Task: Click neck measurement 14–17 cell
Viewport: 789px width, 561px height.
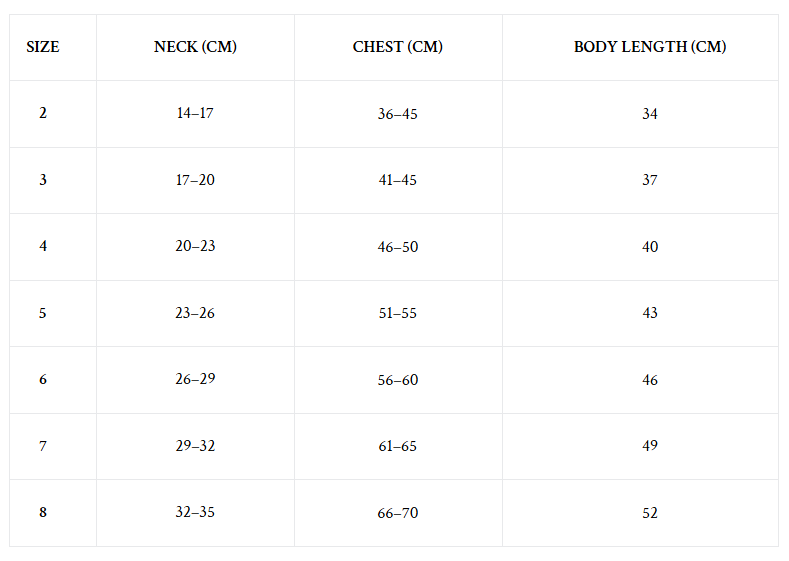Action: coord(195,113)
